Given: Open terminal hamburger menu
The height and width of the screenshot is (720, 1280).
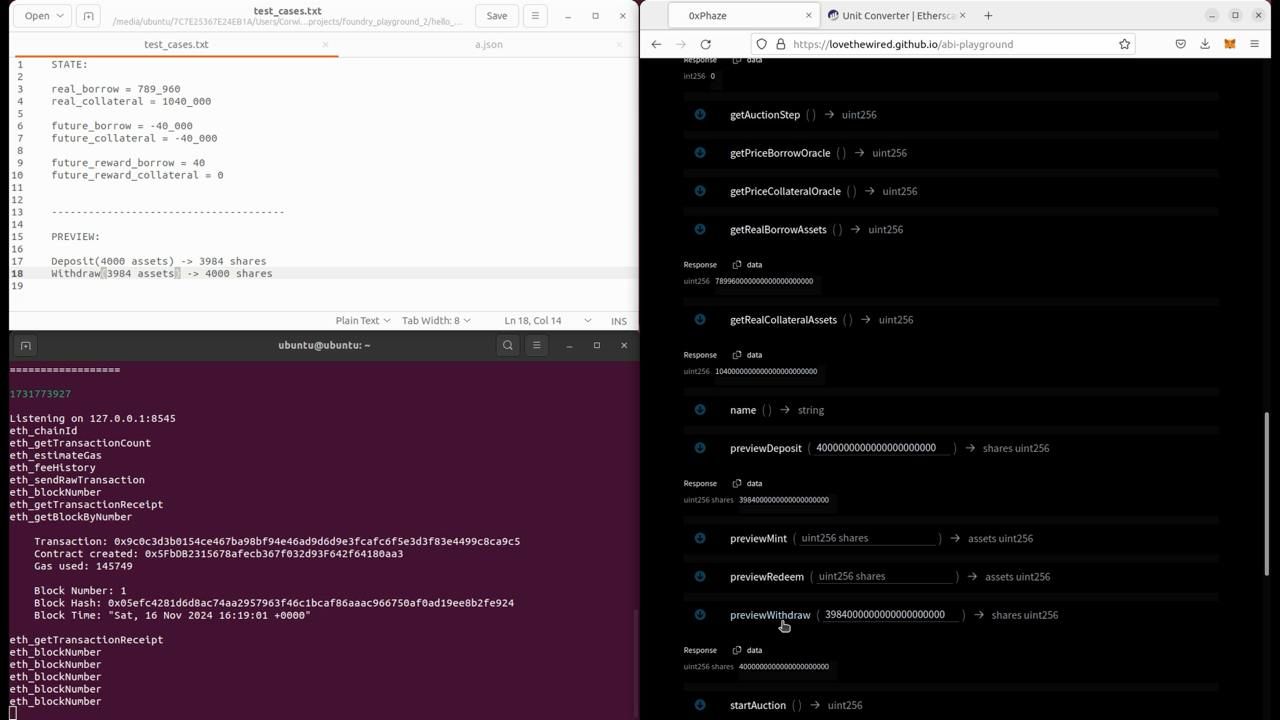Looking at the screenshot, I should (x=536, y=345).
